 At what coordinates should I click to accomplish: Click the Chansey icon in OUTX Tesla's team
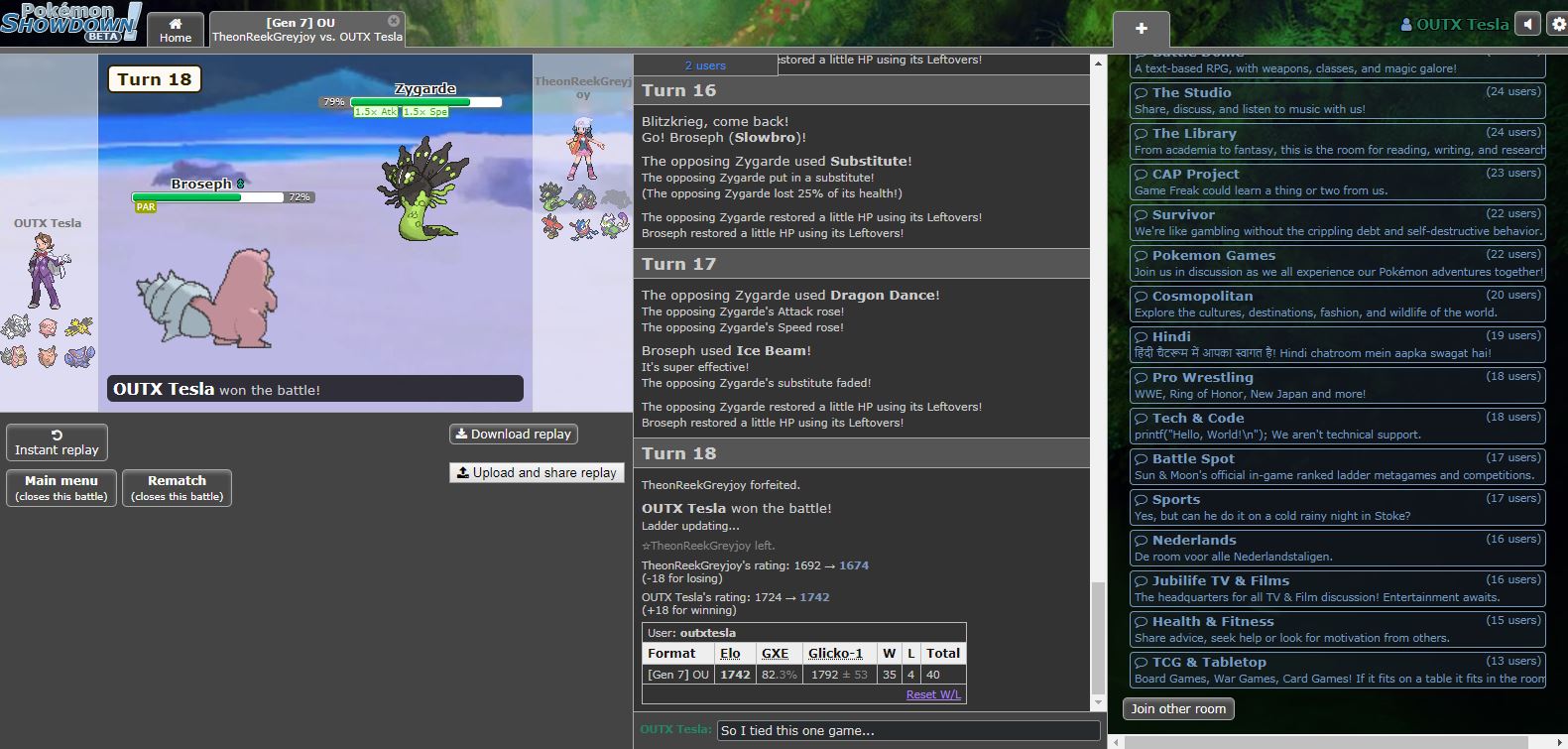(49, 326)
